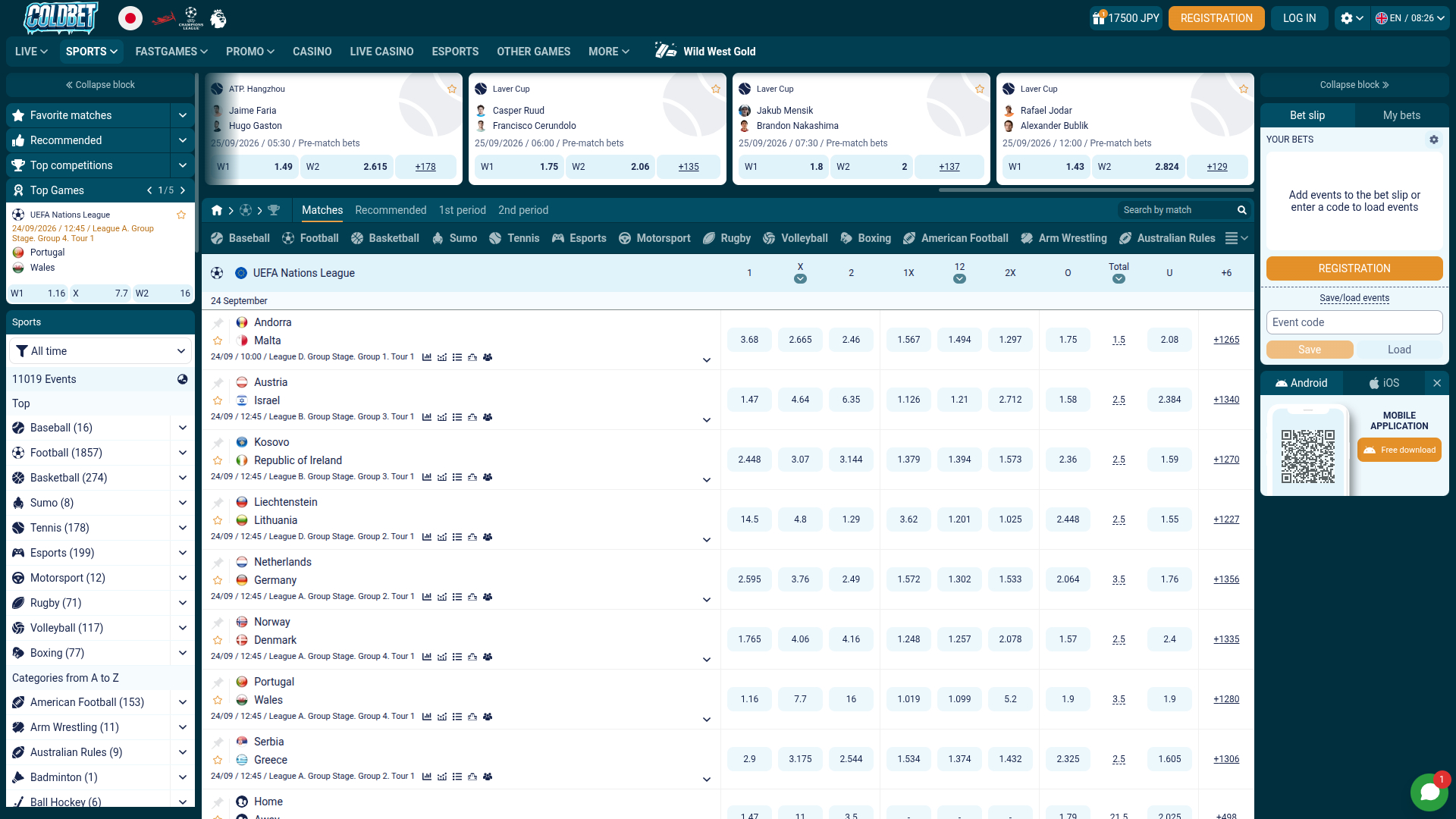
Task: Open the Champions League icon in header
Action: [x=191, y=18]
